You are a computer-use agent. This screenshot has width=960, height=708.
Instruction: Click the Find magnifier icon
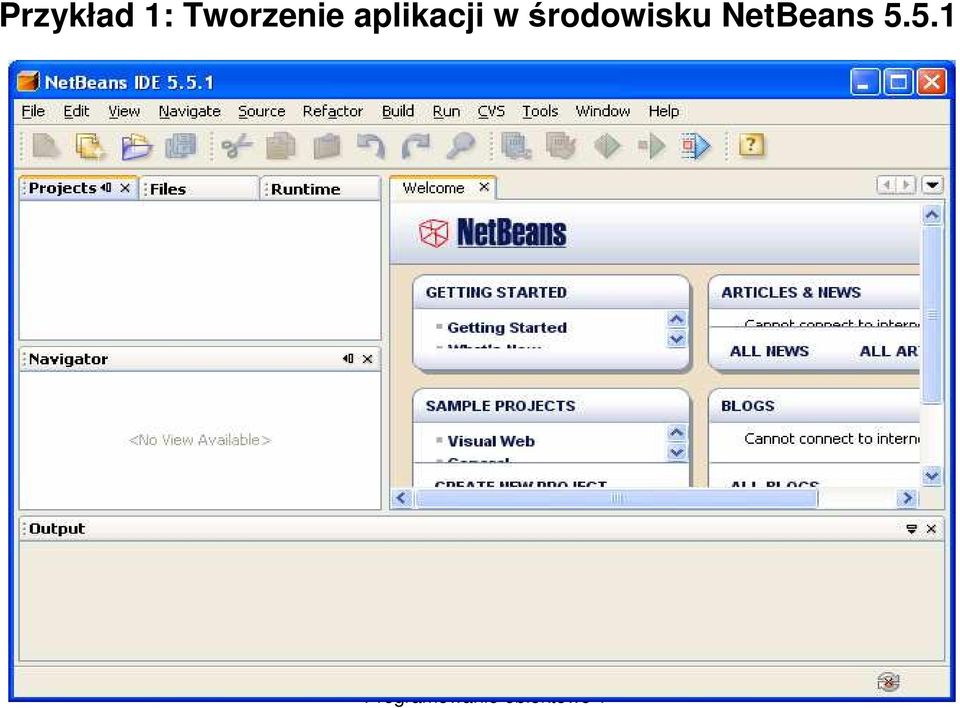click(x=460, y=147)
